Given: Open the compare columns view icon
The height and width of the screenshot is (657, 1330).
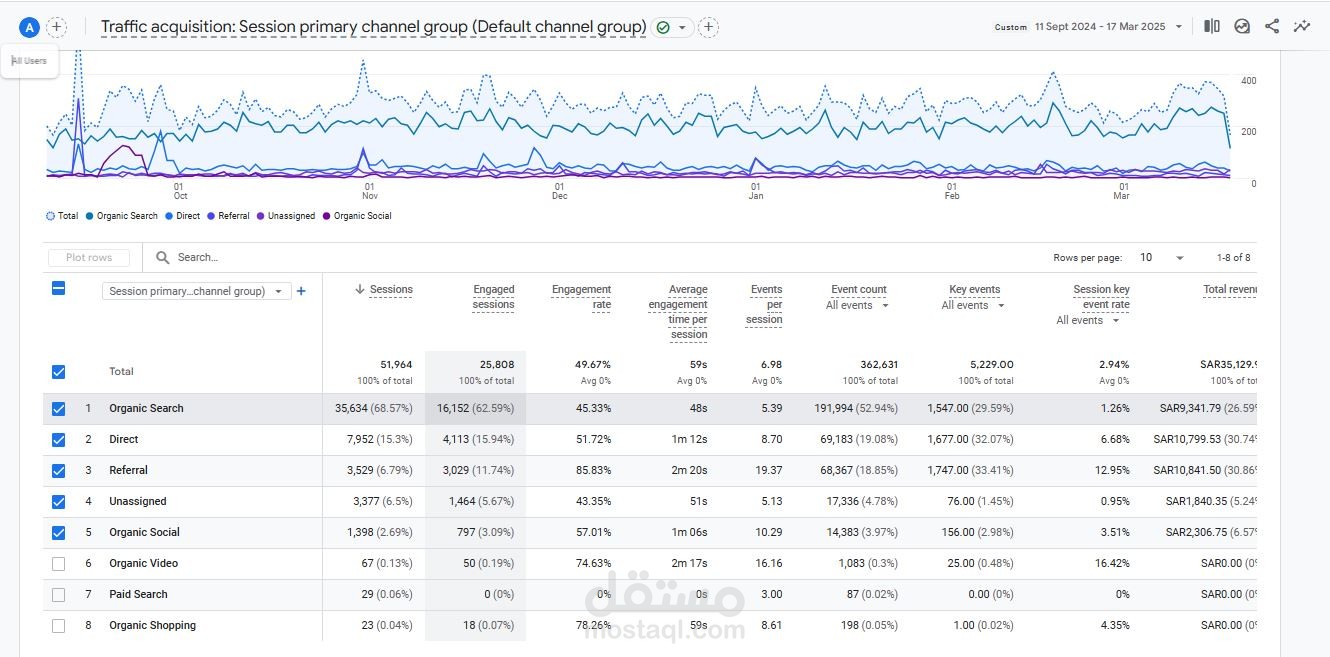Looking at the screenshot, I should [x=1211, y=27].
